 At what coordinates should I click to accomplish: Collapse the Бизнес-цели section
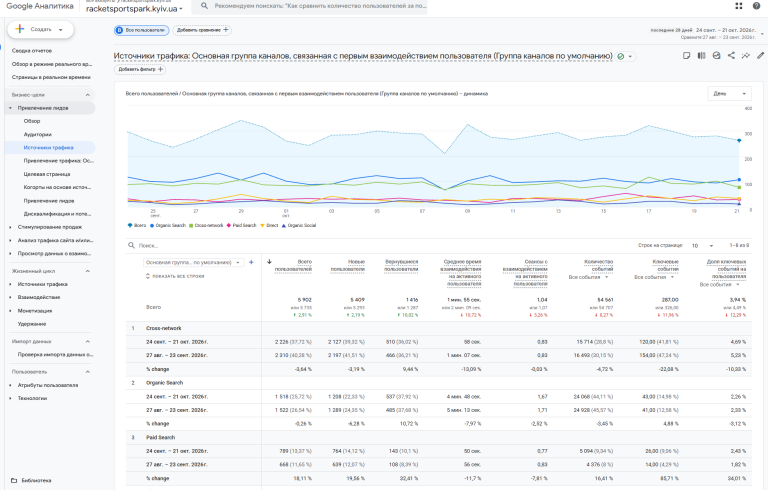88,95
